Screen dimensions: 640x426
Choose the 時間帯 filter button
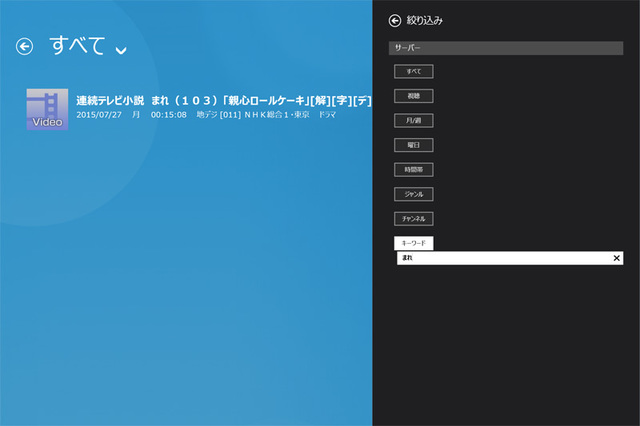[413, 169]
